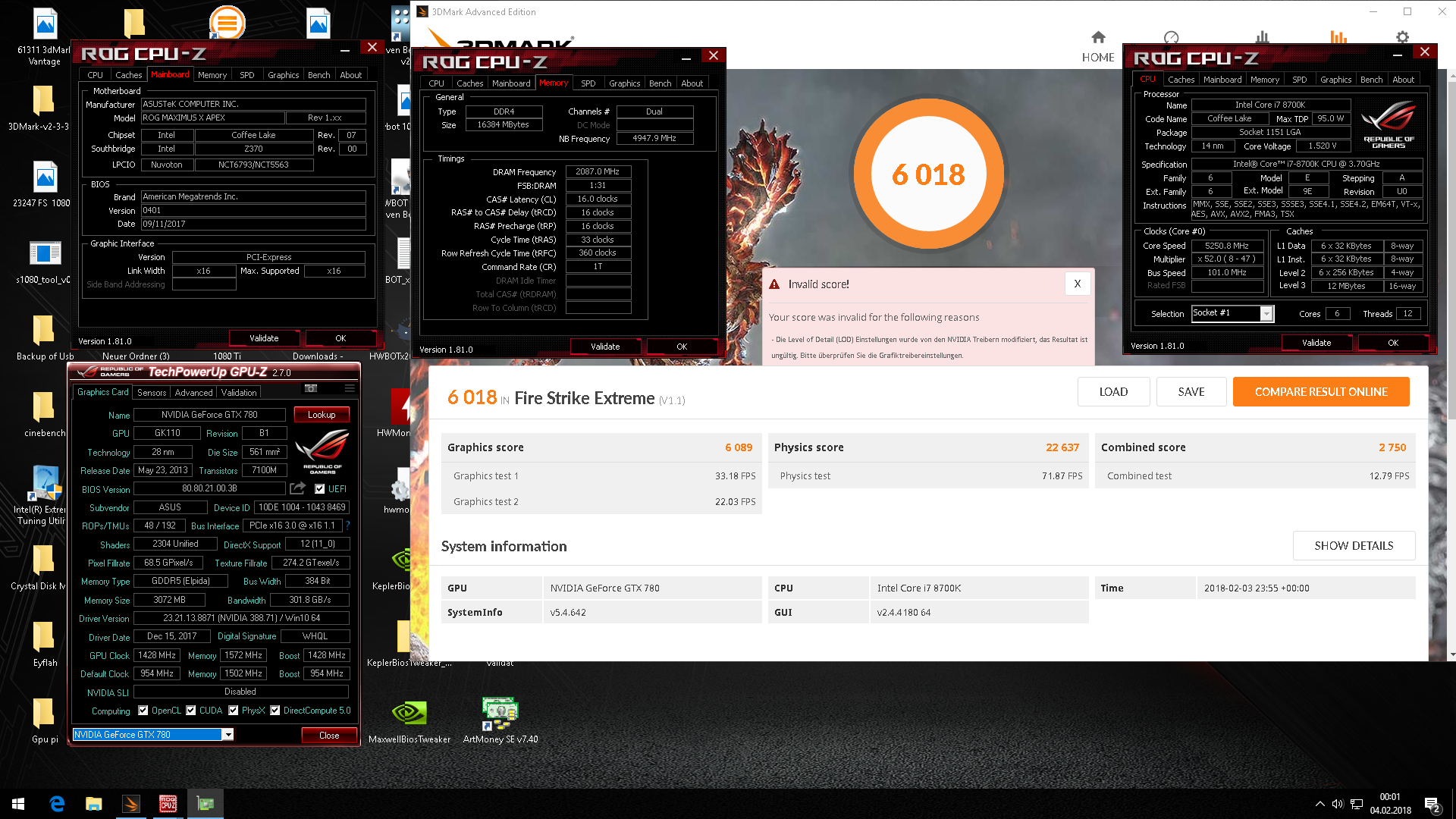The width and height of the screenshot is (1456, 819).
Task: Take GPU-Z screenshot with camera icon
Action: pos(311,388)
